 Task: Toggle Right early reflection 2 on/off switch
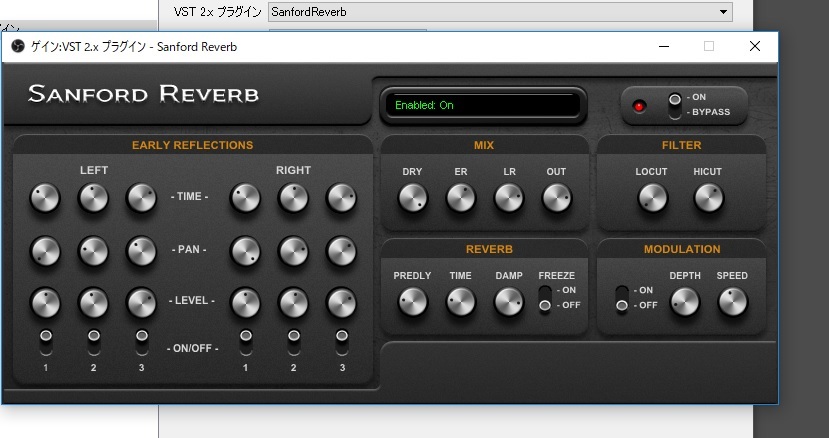click(x=293, y=342)
